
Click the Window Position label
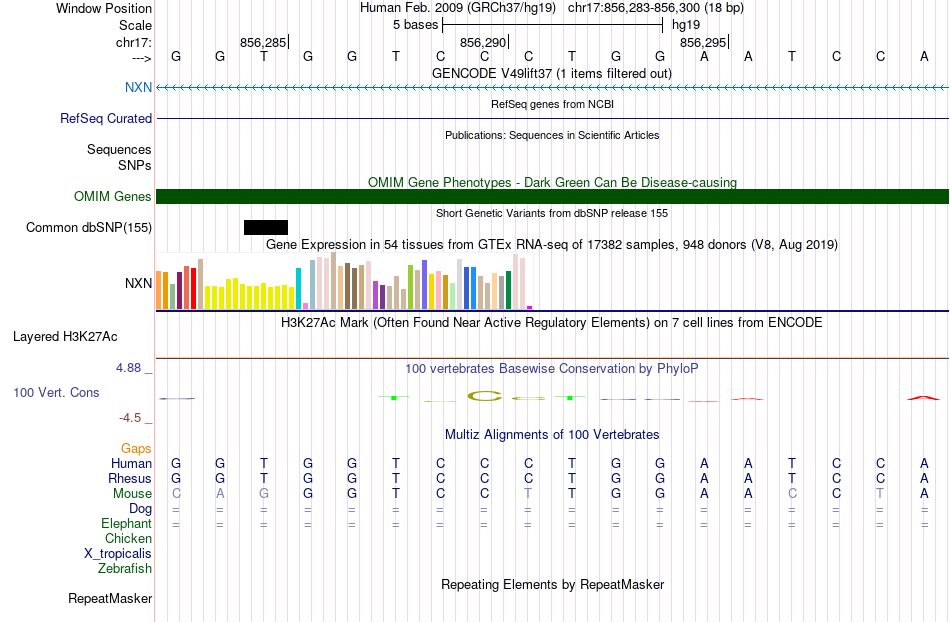(104, 8)
